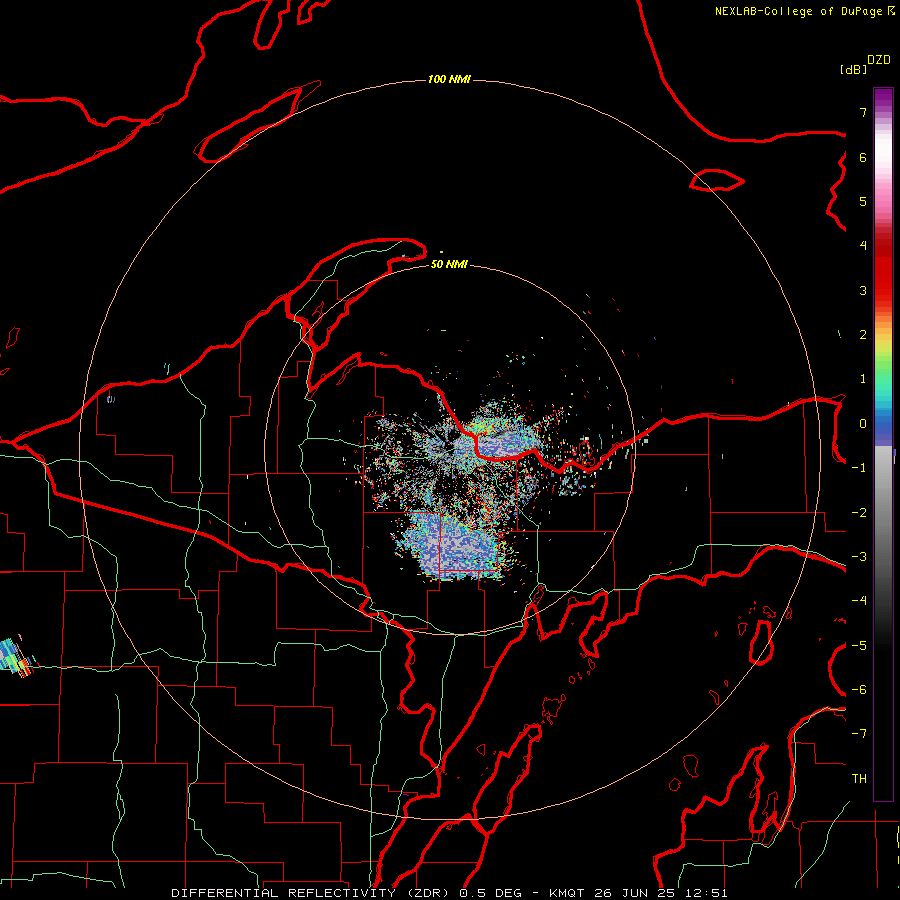Click the TH threshold label on the scale
Image resolution: width=900 pixels, height=900 pixels.
(x=859, y=779)
